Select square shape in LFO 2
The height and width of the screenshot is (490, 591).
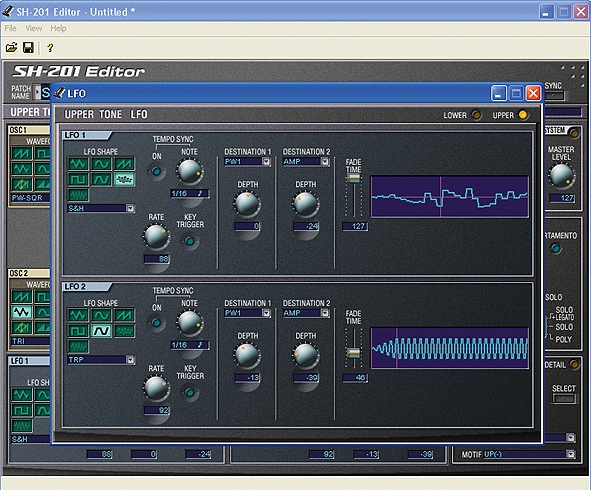78,331
